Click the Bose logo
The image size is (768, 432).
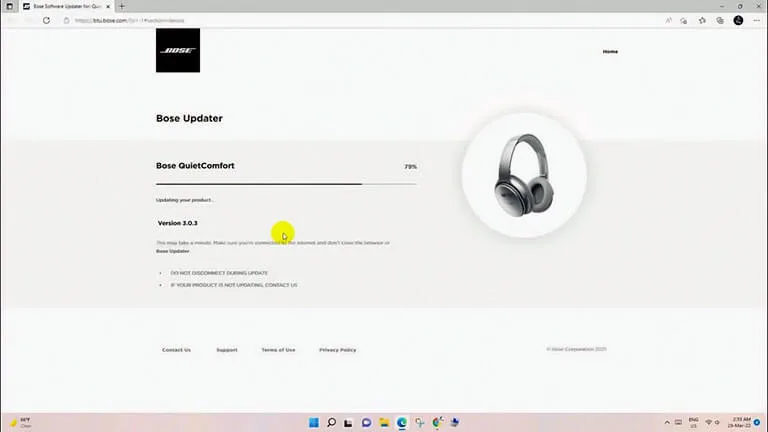tap(178, 50)
